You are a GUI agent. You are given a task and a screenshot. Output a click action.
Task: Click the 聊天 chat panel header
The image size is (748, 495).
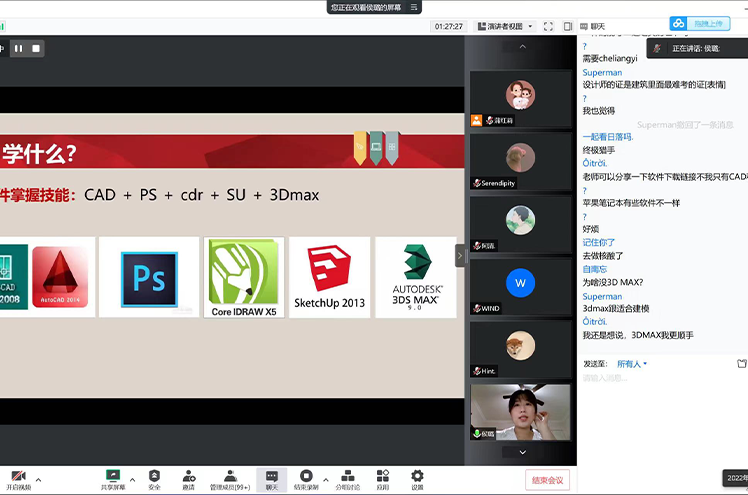click(593, 26)
